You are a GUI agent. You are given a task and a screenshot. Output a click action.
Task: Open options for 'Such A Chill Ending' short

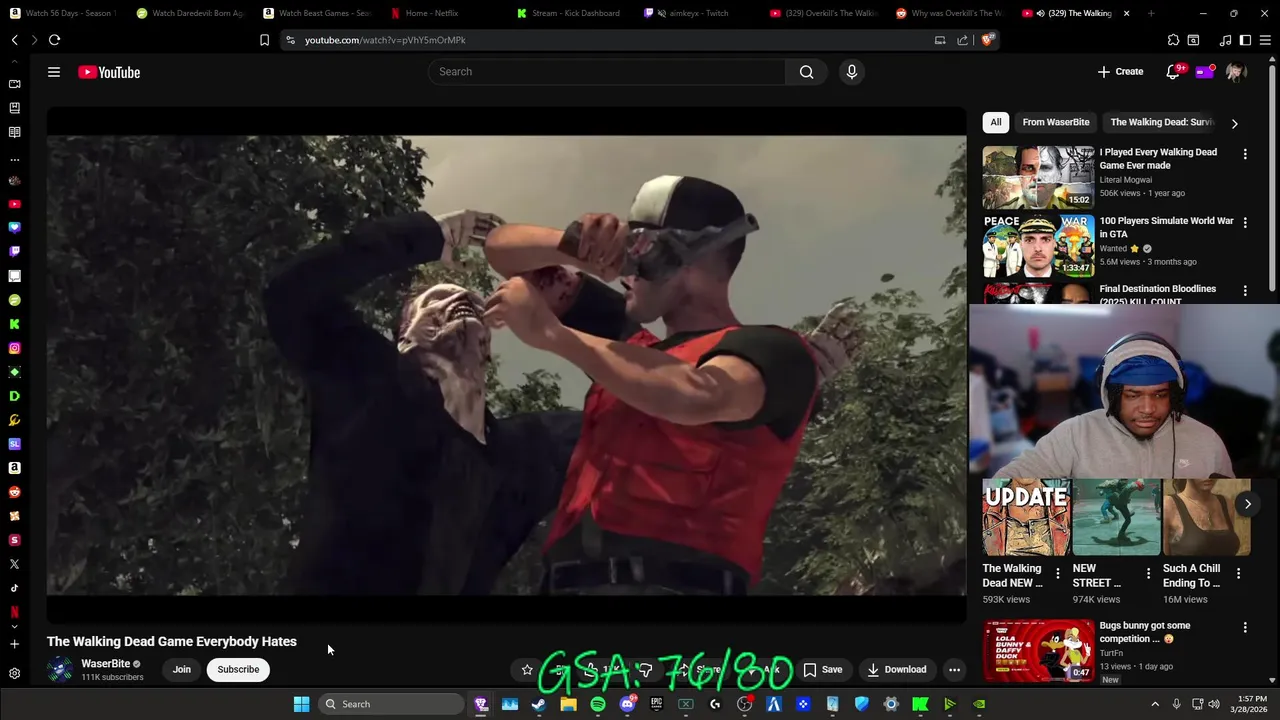(x=1238, y=573)
